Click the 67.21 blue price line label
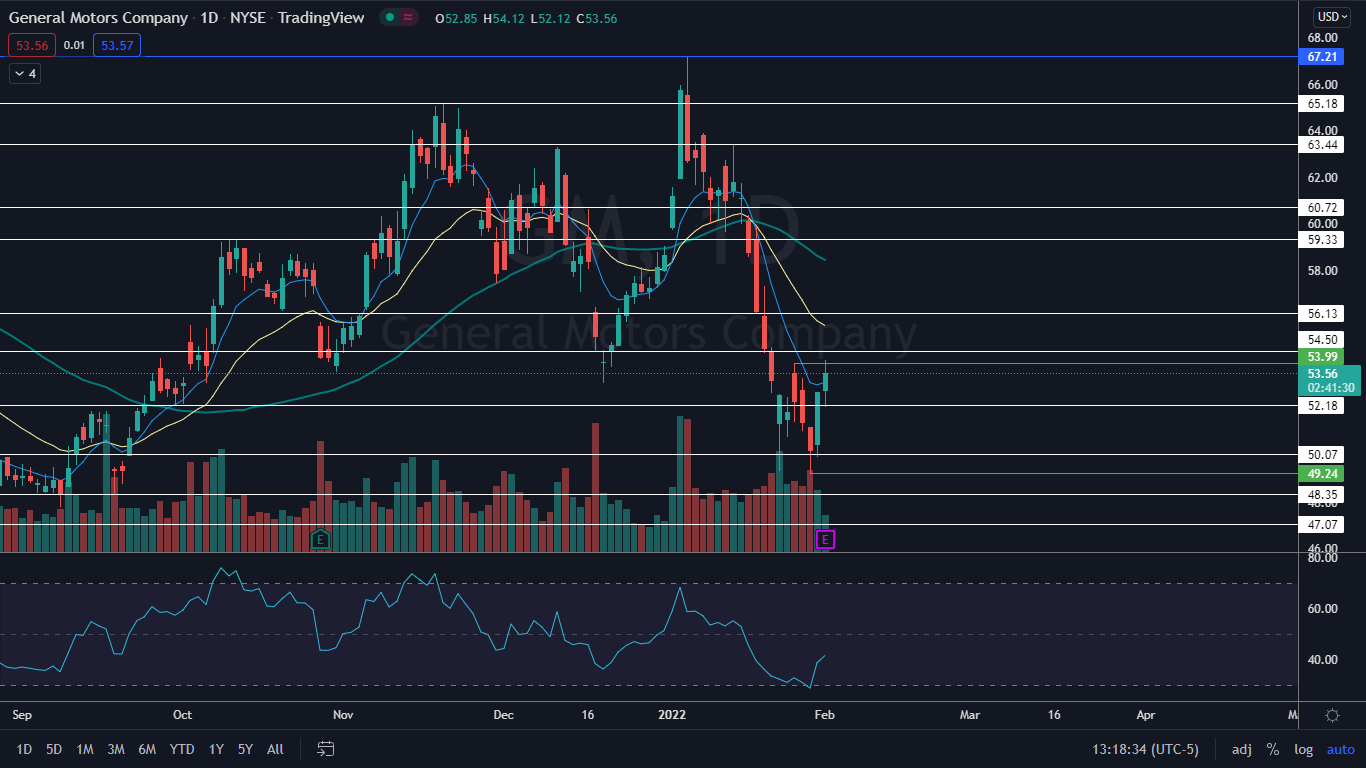1366x768 pixels. coord(1323,57)
